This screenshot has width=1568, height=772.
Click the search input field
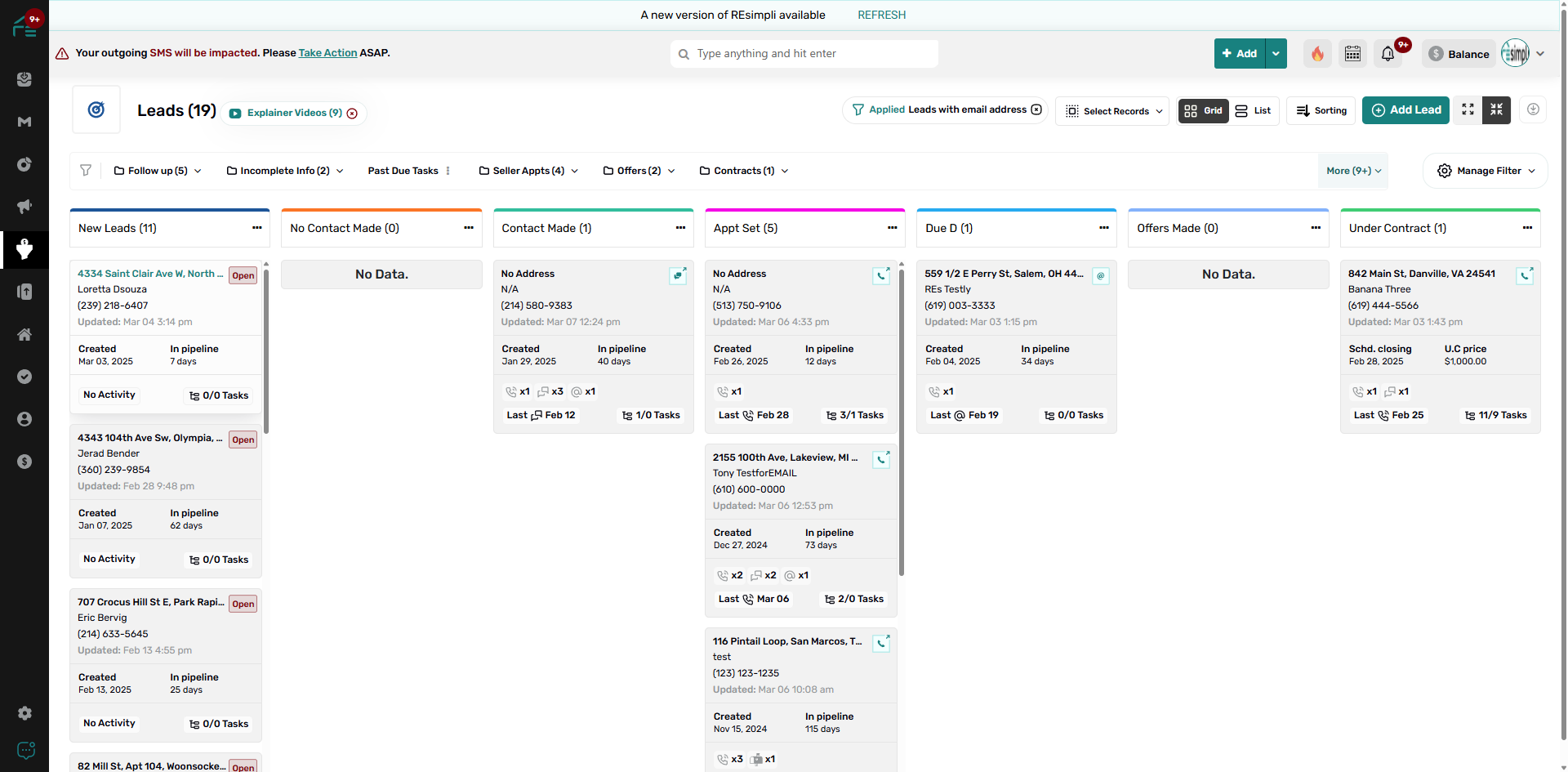point(804,53)
